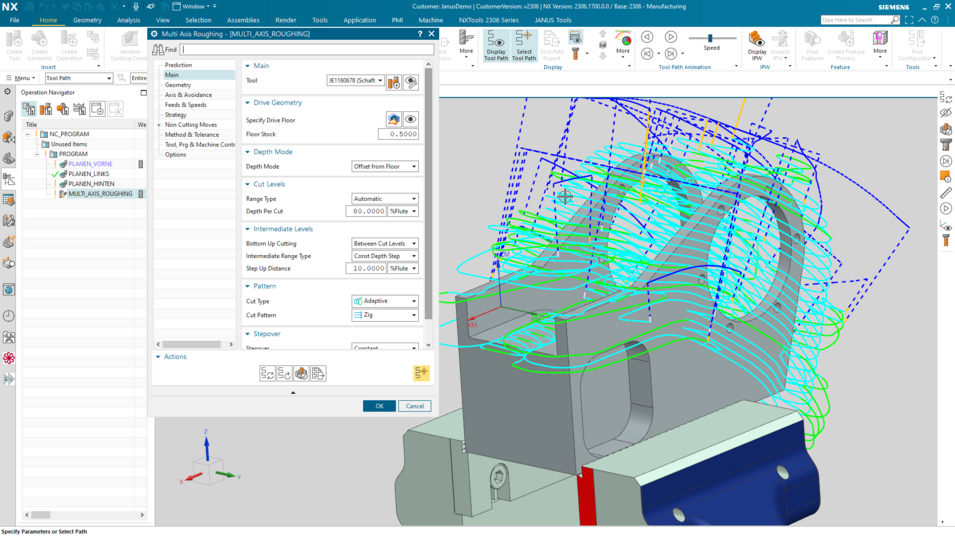Collapse Actions section
The width and height of the screenshot is (955, 537).
pyautogui.click(x=158, y=357)
